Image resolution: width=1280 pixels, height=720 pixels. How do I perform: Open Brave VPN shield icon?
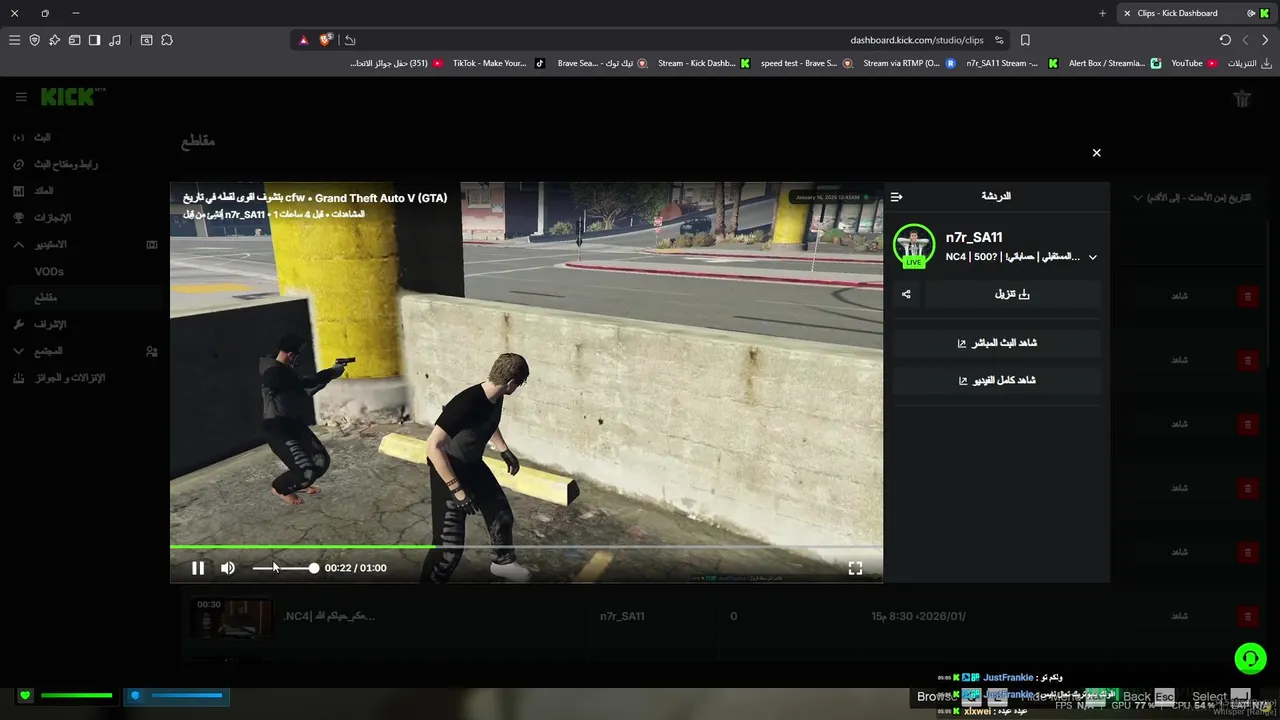(34, 40)
